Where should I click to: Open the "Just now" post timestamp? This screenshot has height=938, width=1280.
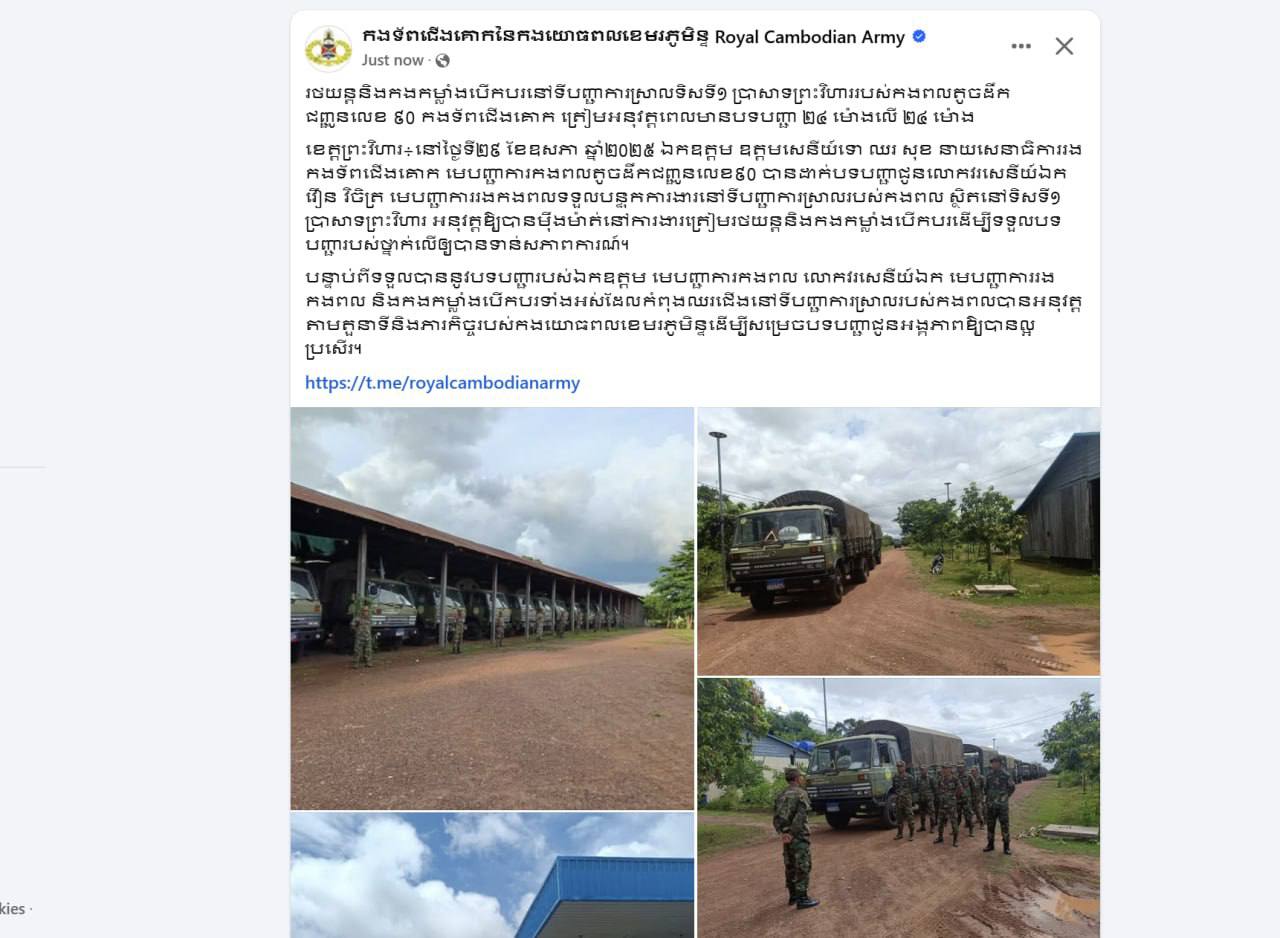point(393,60)
